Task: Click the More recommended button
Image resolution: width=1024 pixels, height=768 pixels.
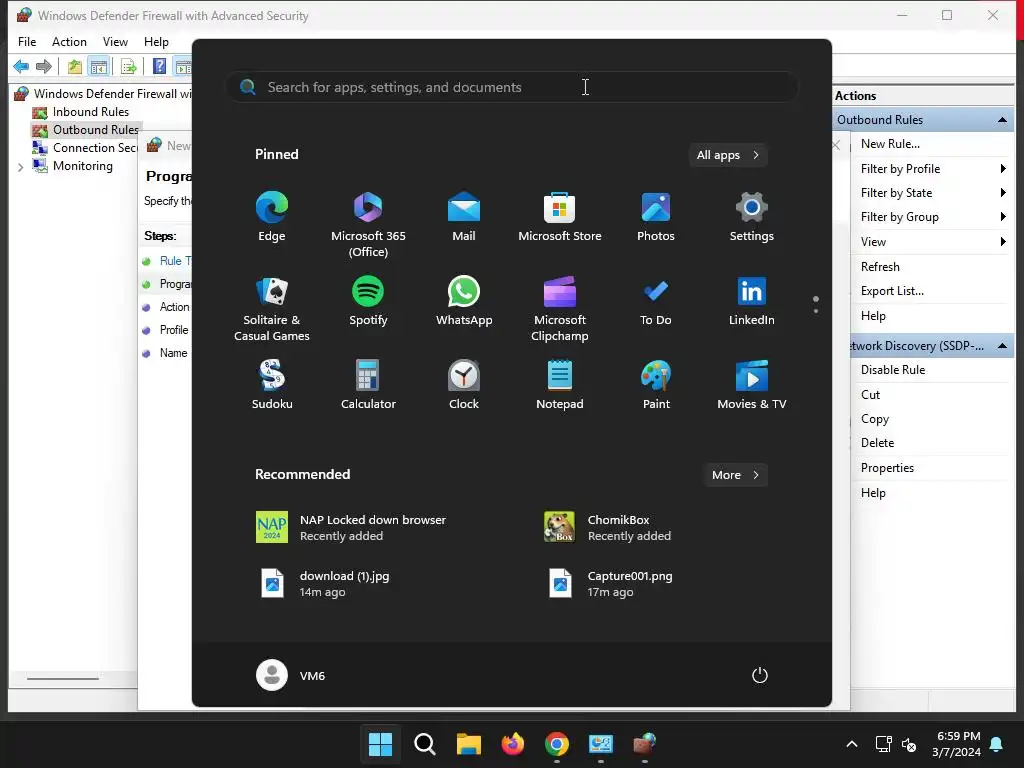Action: tap(735, 475)
